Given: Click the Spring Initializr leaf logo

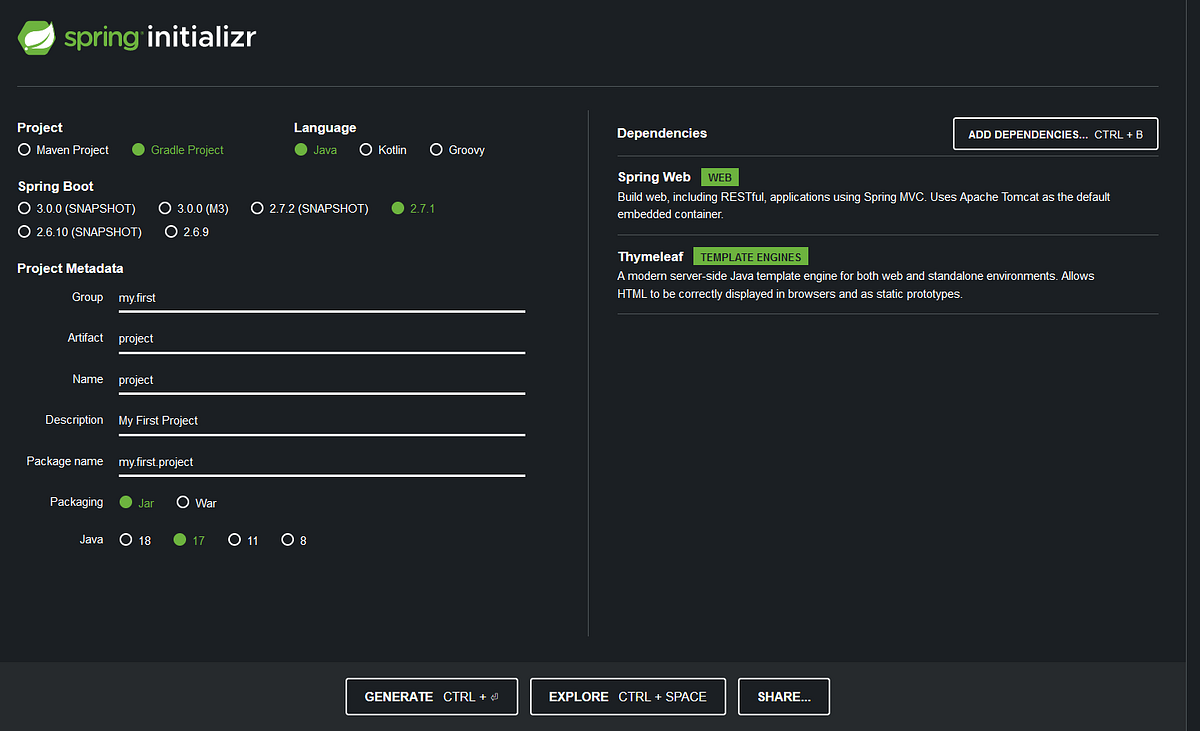Looking at the screenshot, I should [36, 37].
